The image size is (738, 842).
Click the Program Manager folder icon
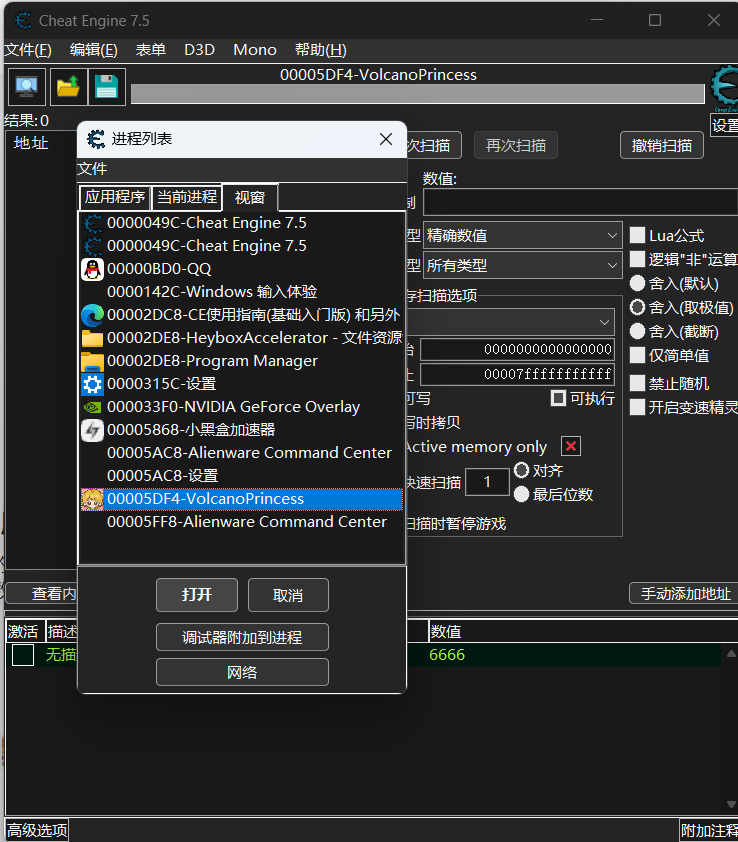click(92, 361)
